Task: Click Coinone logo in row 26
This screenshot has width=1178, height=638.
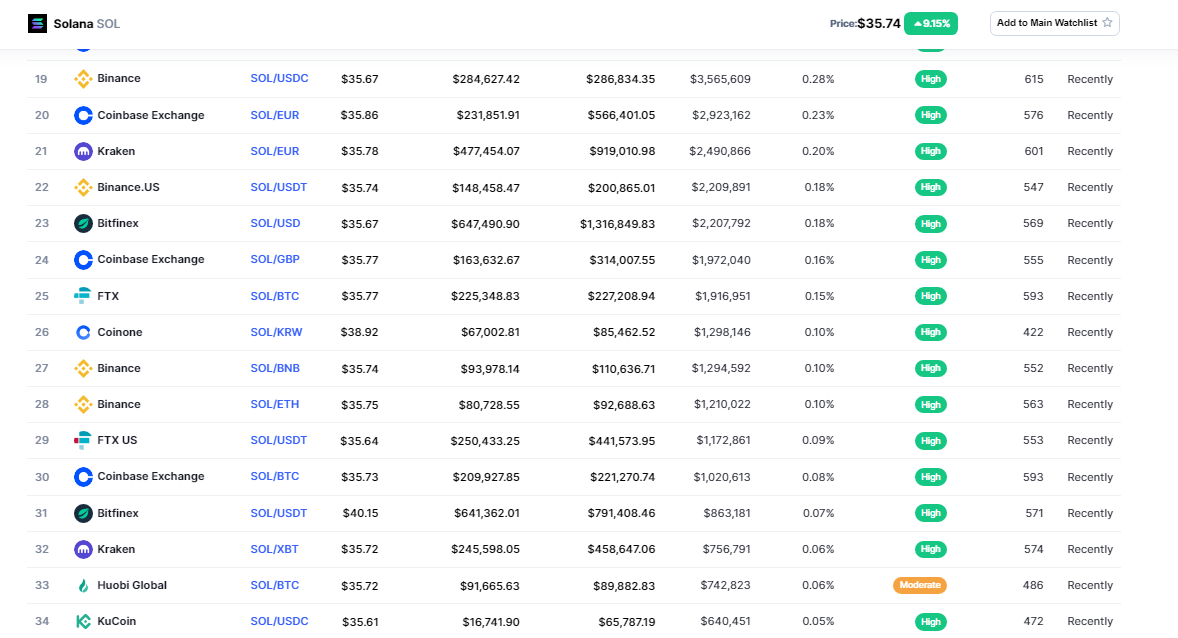Action: point(83,332)
